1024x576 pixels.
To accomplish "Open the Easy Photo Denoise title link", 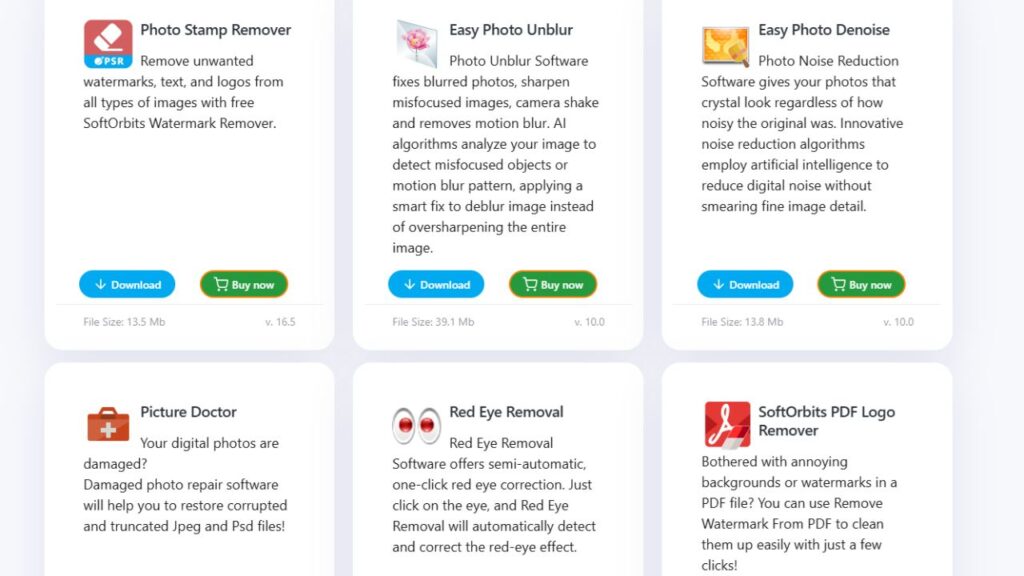I will point(824,30).
